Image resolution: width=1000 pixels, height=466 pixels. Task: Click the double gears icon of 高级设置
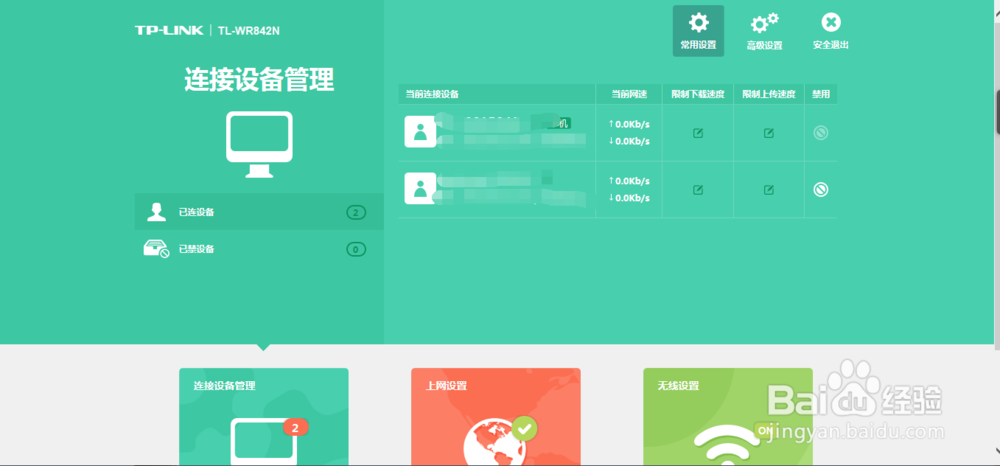click(x=764, y=24)
